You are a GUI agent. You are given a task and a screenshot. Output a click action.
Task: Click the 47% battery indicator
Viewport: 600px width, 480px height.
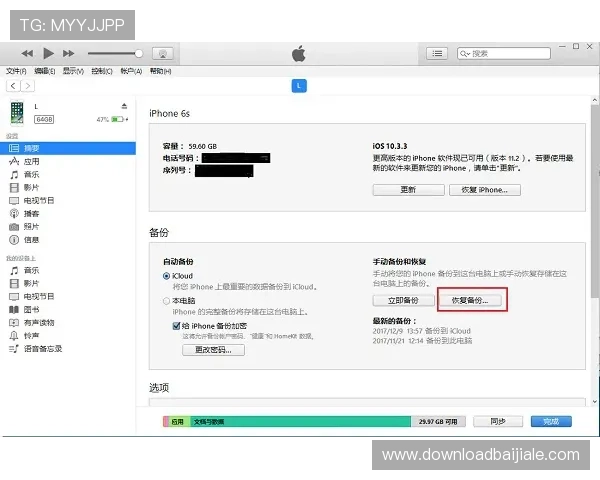[x=112, y=119]
